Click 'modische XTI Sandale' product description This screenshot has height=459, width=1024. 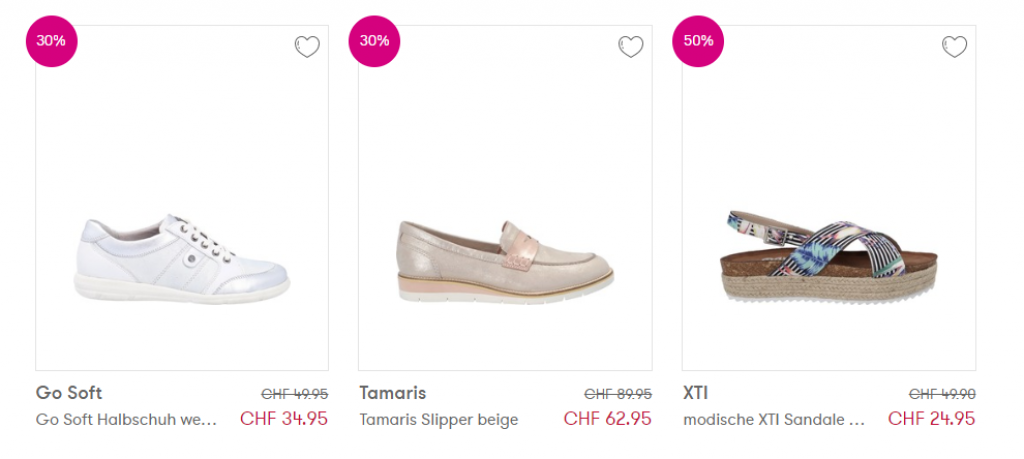coord(774,420)
